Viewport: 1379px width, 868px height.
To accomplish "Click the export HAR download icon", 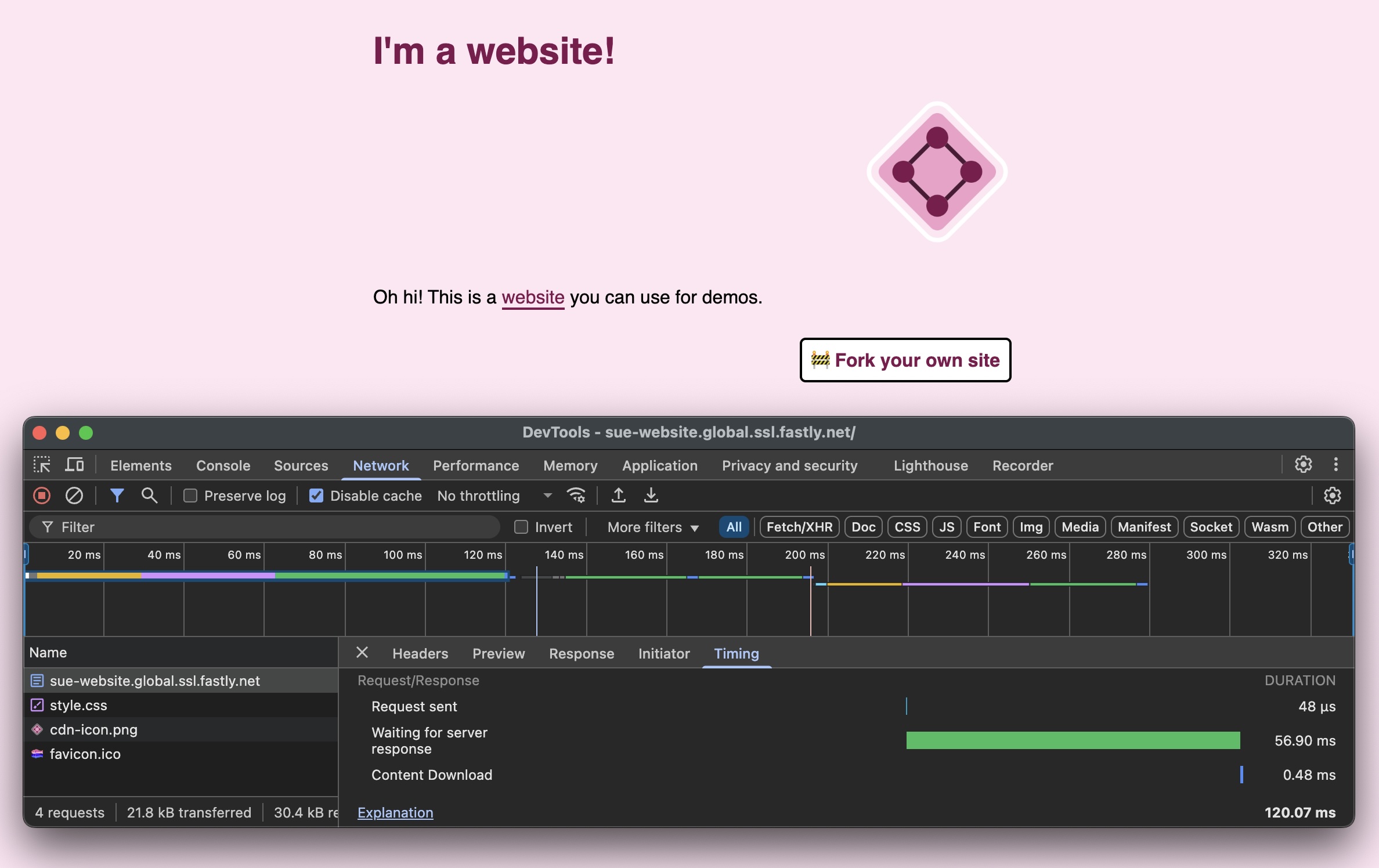I will [x=651, y=496].
